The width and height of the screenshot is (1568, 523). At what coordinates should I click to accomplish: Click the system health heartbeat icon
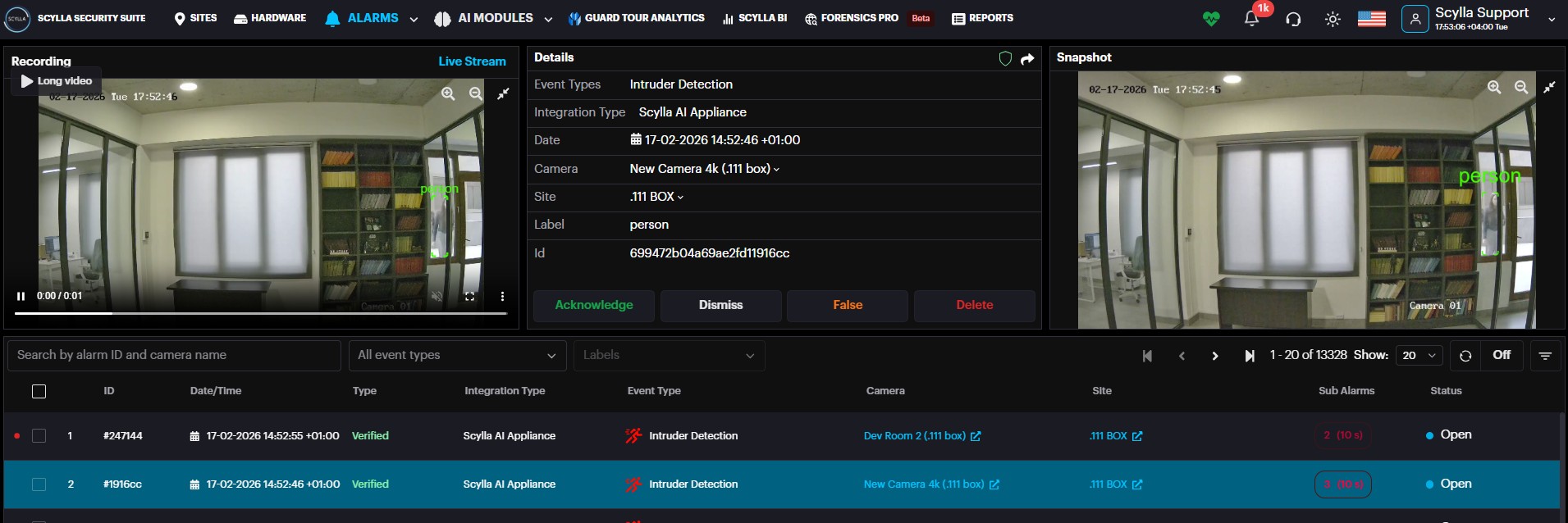tap(1211, 19)
